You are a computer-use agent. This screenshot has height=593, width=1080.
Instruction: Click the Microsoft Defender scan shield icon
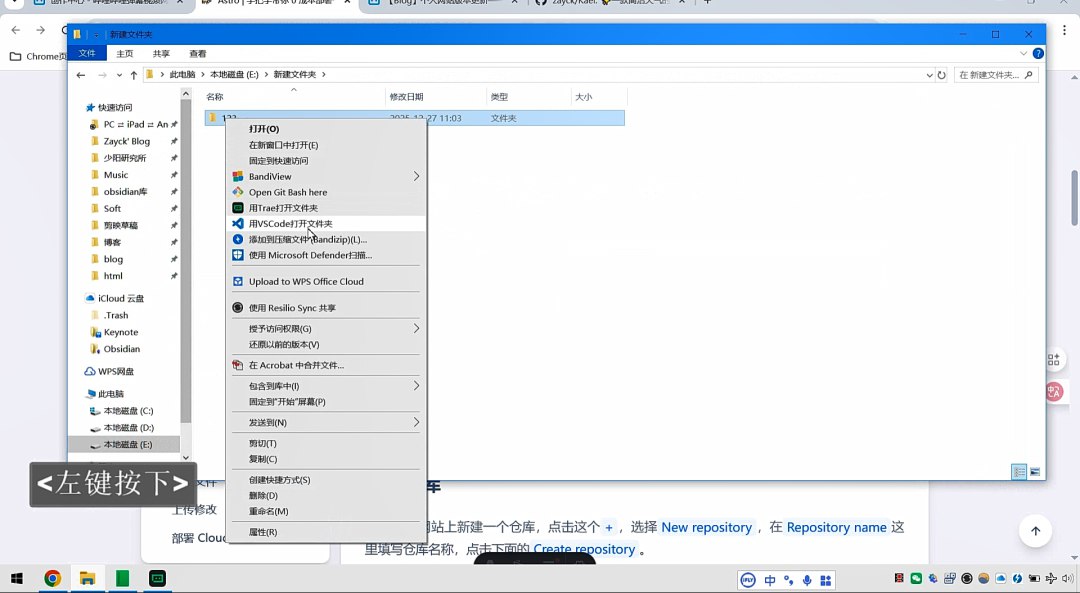tap(238, 255)
